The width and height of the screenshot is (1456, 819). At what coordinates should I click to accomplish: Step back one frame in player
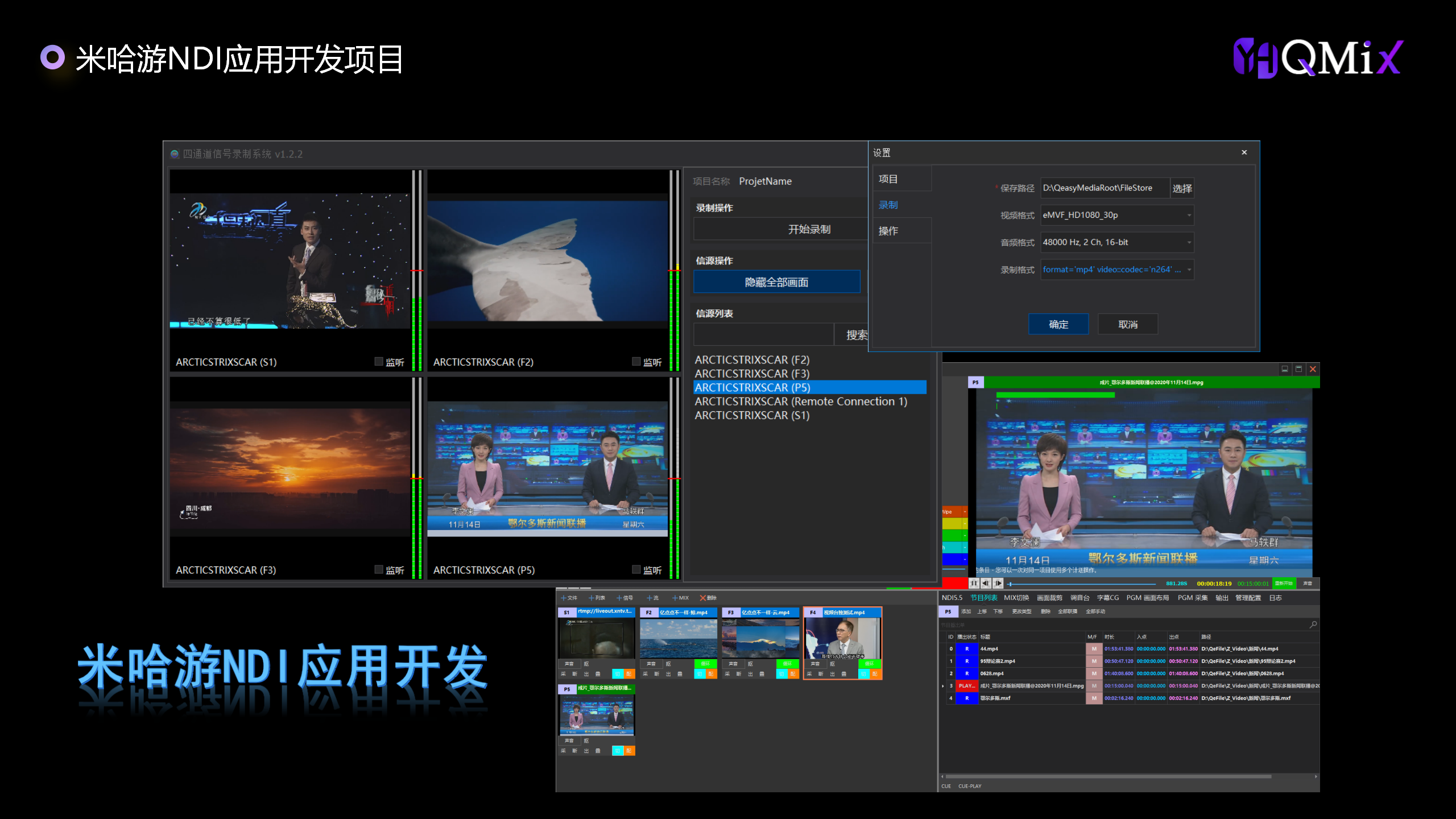click(x=986, y=583)
